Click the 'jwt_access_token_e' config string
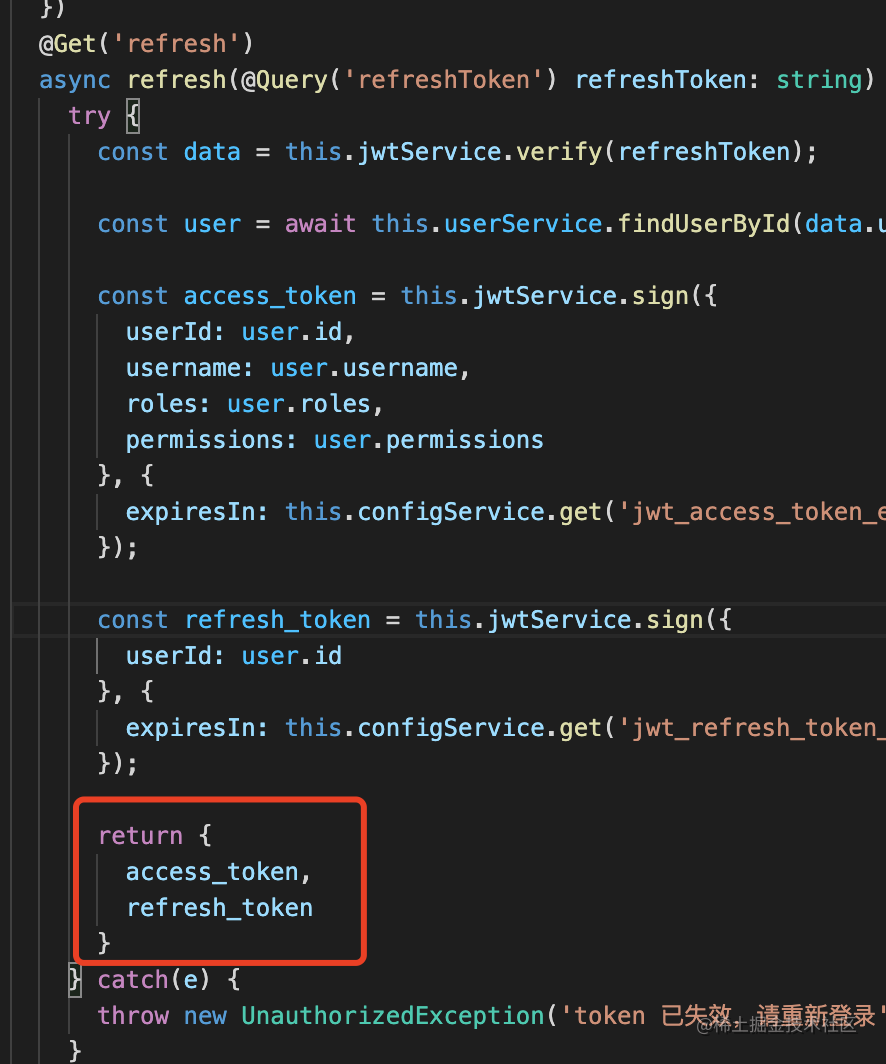Image resolution: width=886 pixels, height=1064 pixels. 752,512
